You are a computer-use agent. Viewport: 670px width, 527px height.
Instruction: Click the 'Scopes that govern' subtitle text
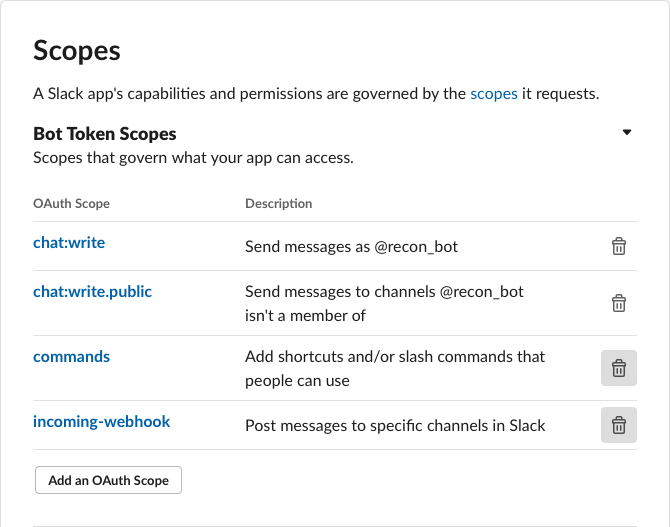tap(193, 157)
